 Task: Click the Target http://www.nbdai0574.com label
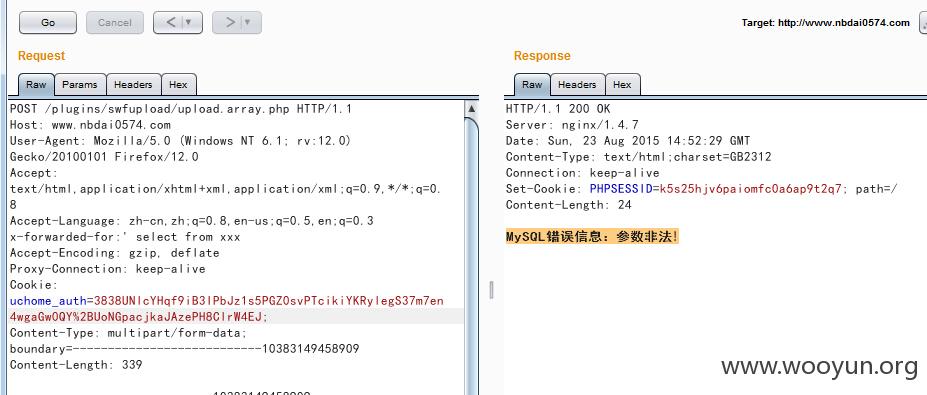coord(825,23)
